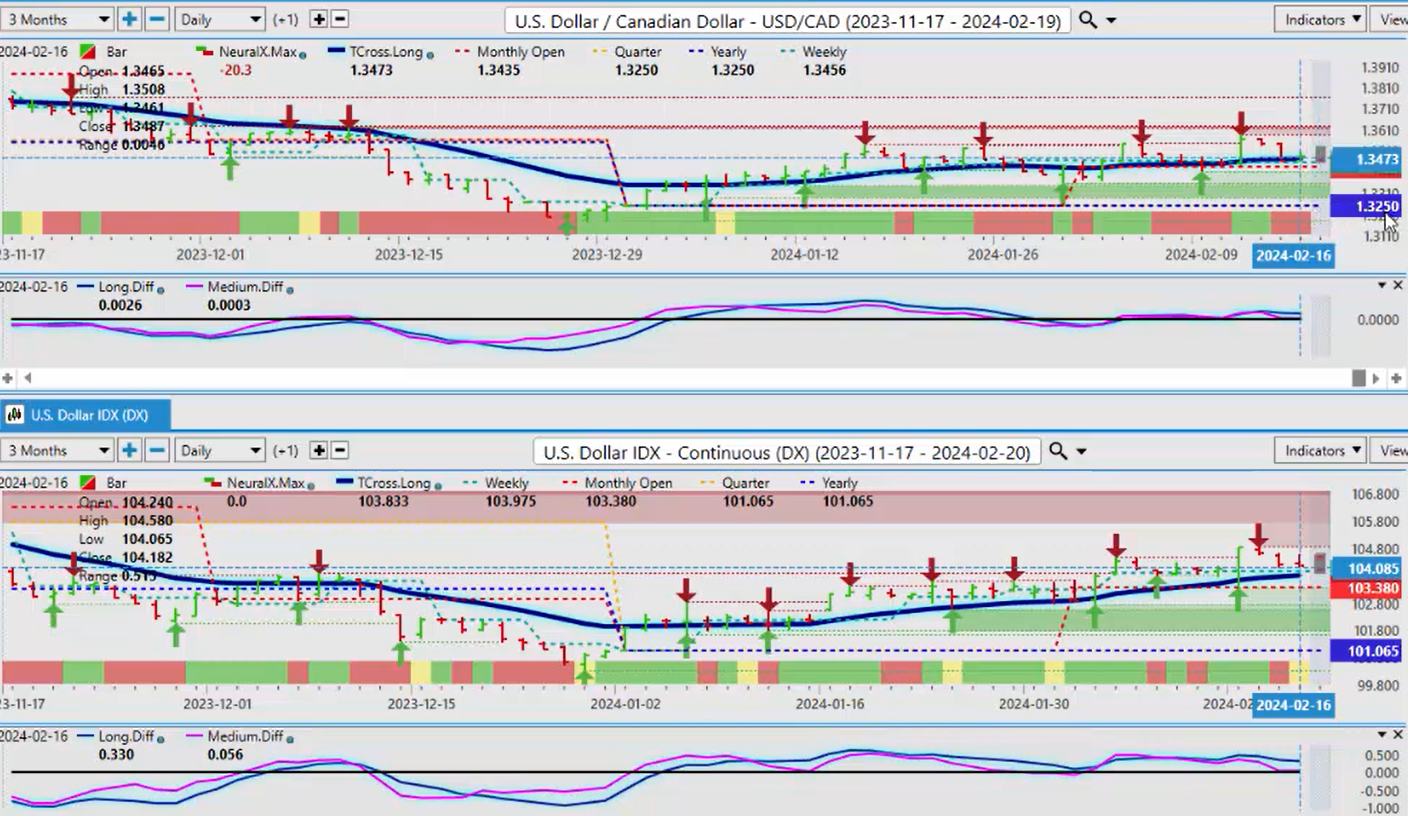Image resolution: width=1408 pixels, height=816 pixels.
Task: Click highlighted 2024-02-16 date on DX axis
Action: (1293, 705)
